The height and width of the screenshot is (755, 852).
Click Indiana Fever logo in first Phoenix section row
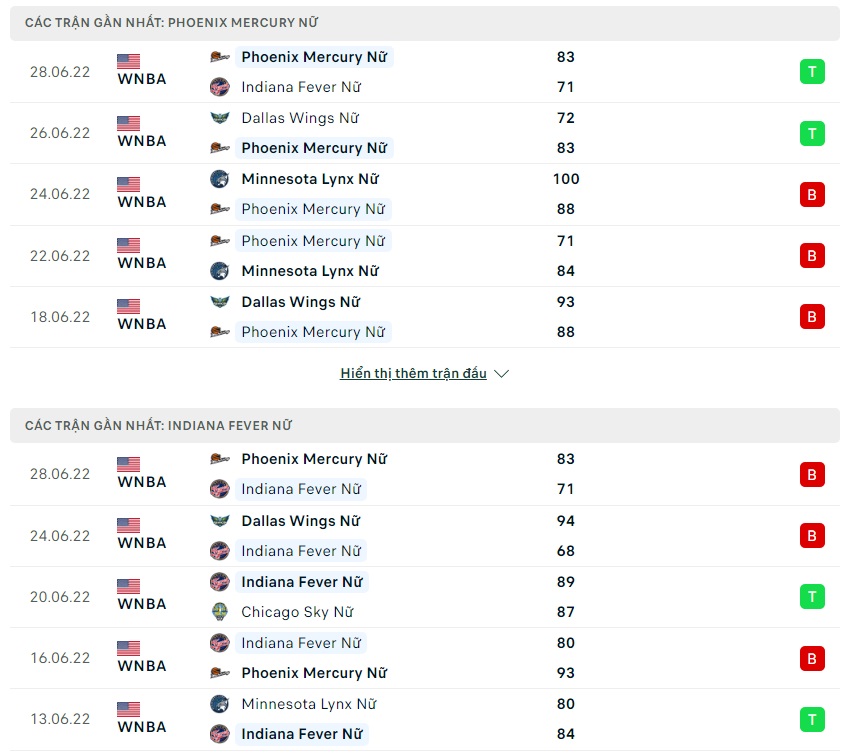point(219,87)
